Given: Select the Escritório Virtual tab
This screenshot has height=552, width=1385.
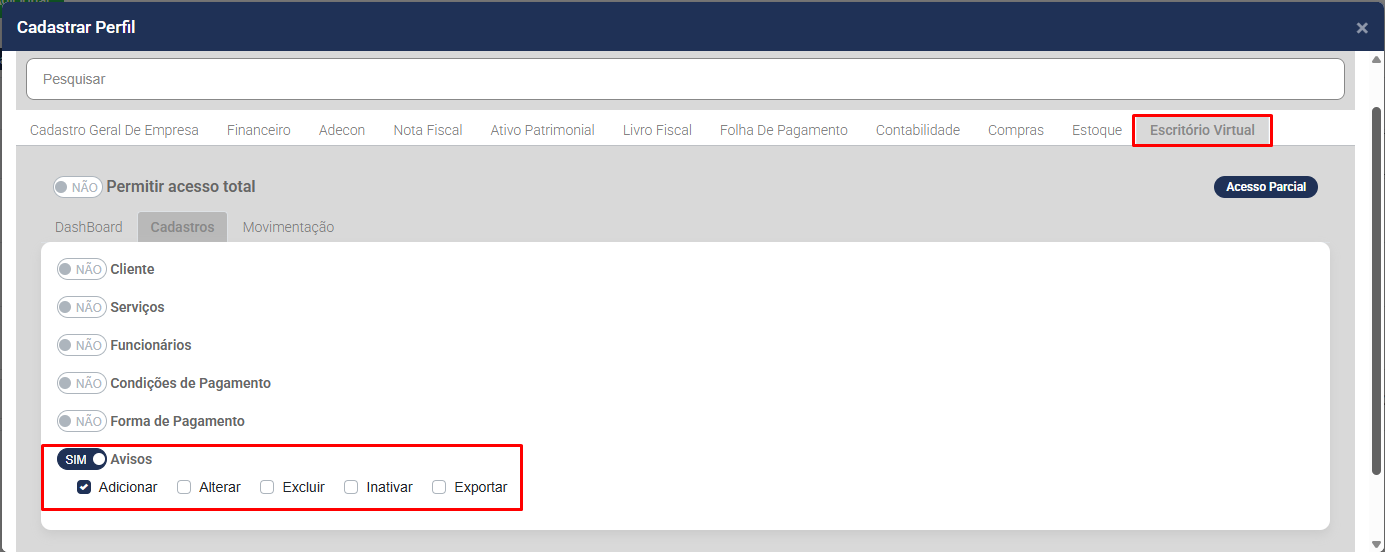Looking at the screenshot, I should (1202, 130).
